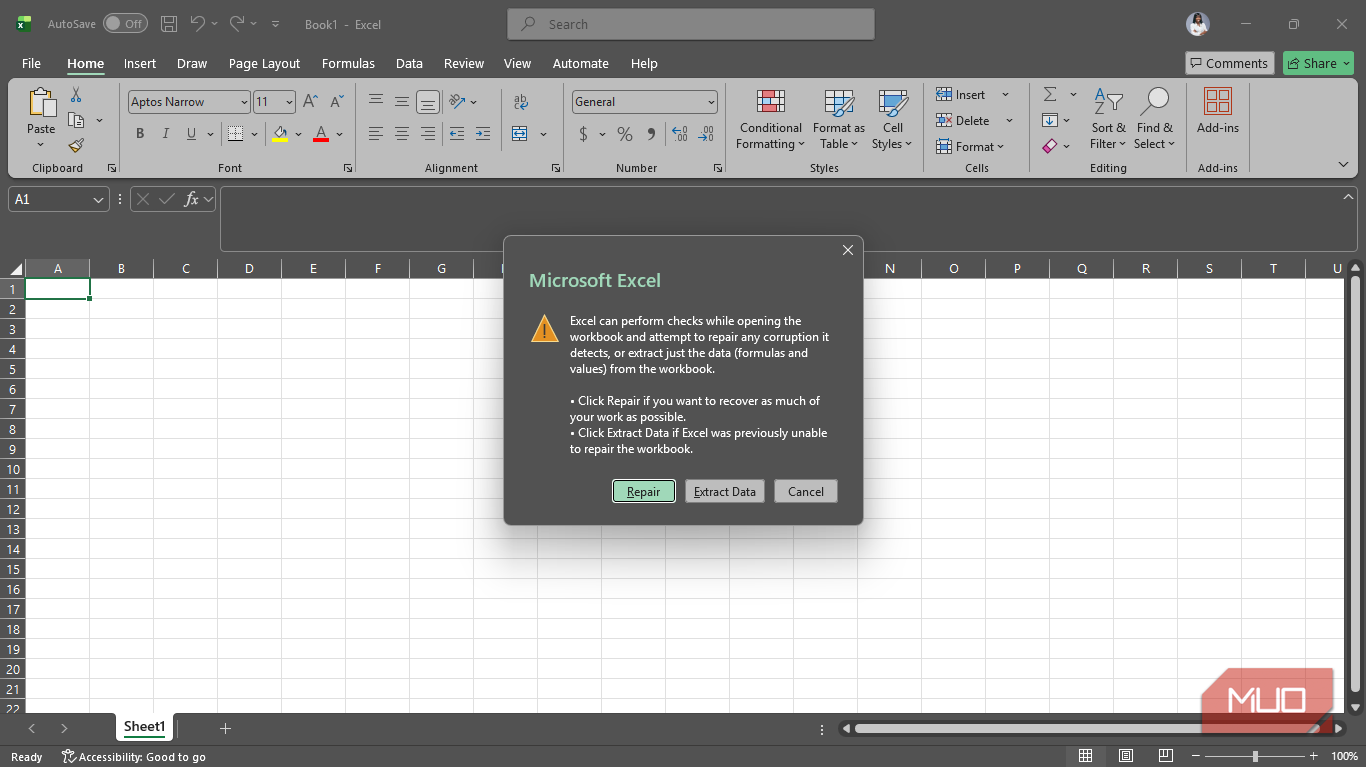Open the Add-ins gallery icon
Screen dimensions: 1366x768
tap(1217, 102)
